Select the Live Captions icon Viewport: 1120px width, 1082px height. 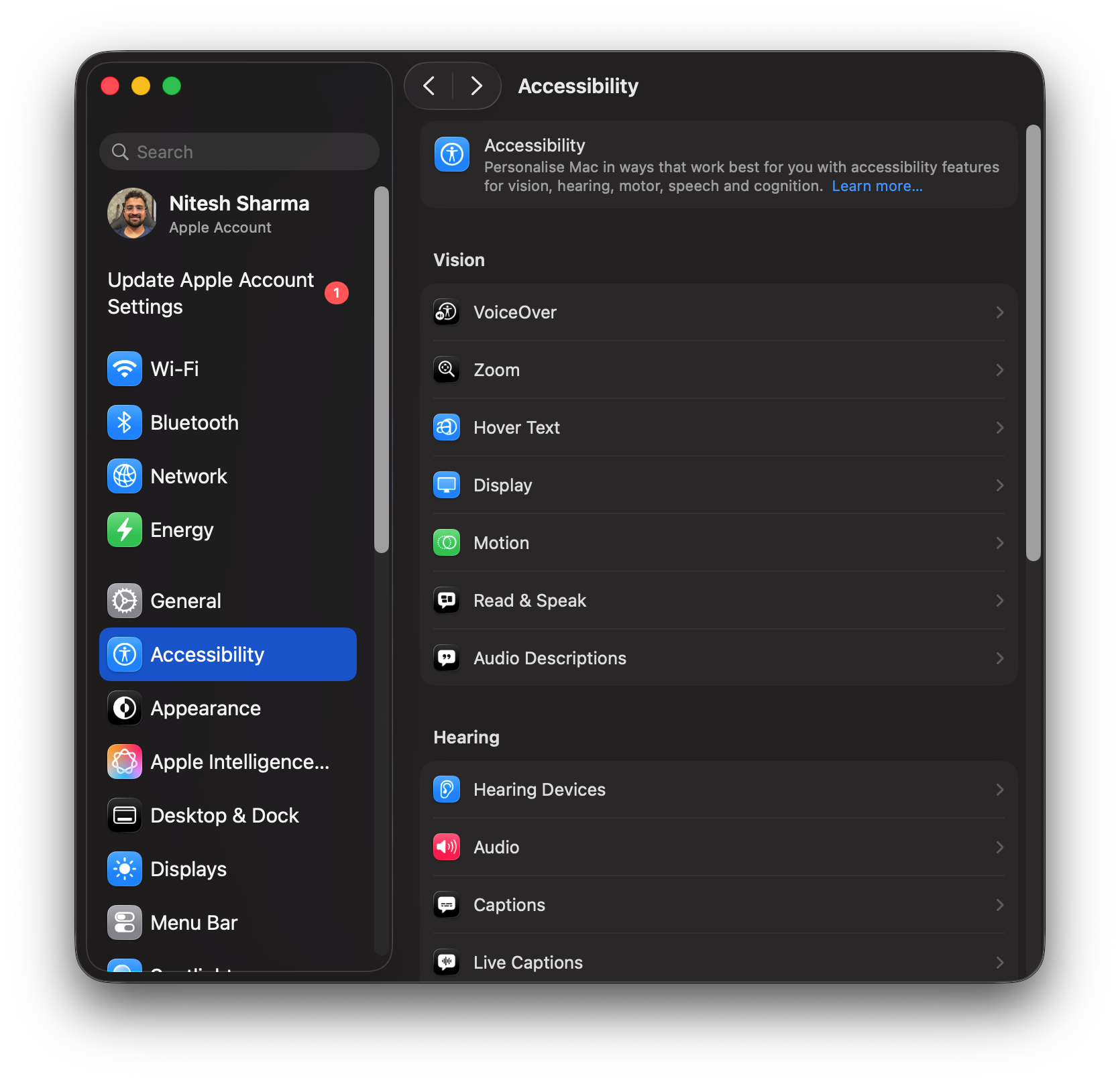[446, 962]
